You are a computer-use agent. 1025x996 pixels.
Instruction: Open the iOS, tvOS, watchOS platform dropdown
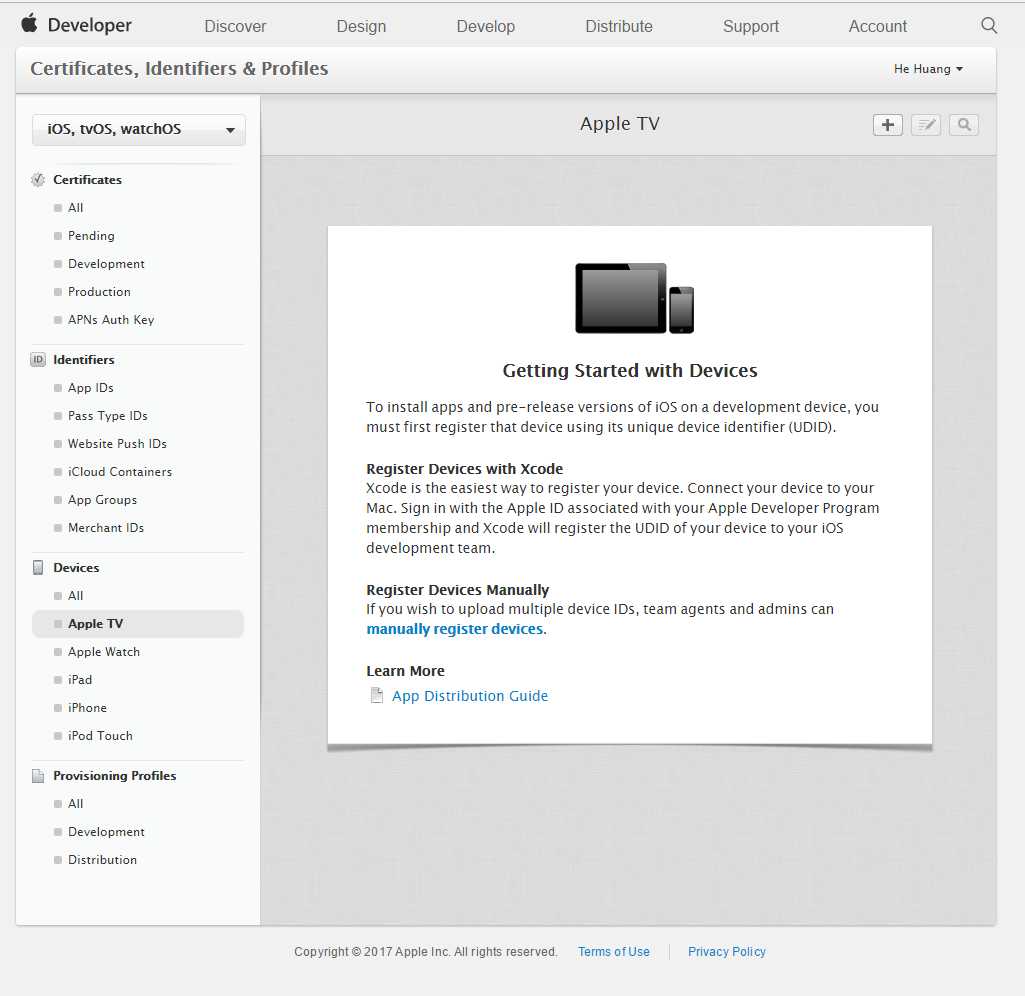point(139,129)
